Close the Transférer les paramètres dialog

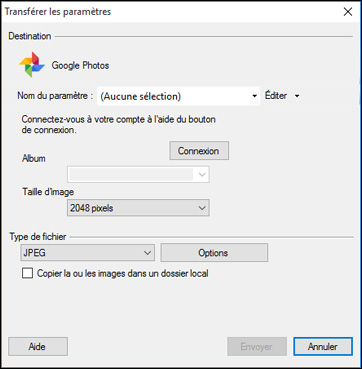(x=348, y=12)
